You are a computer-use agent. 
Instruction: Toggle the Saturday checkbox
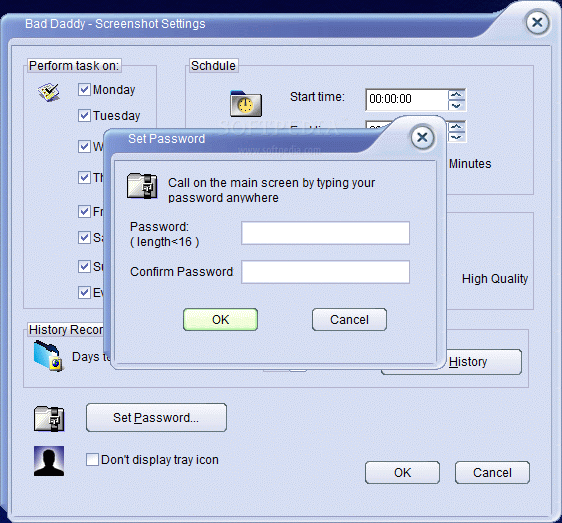[x=84, y=237]
